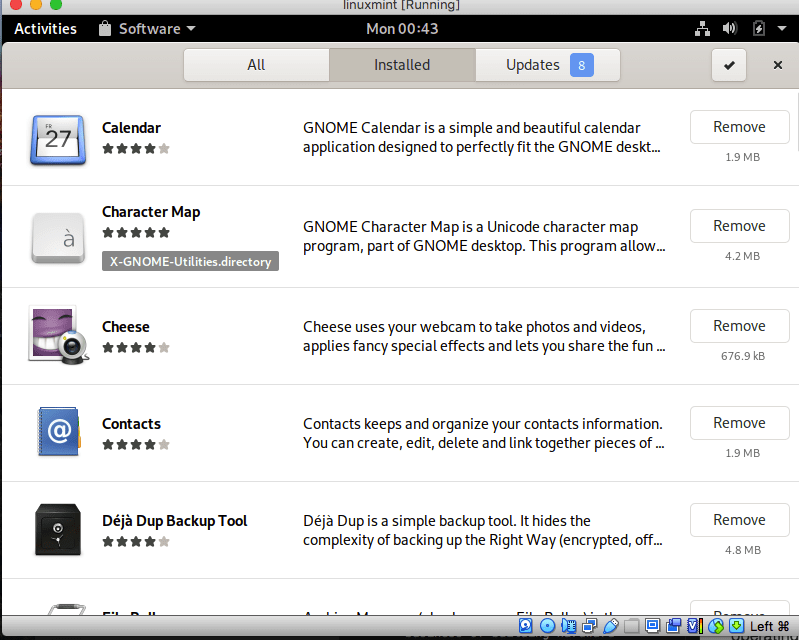Select the Left ⌘ host key label

[x=769, y=626]
